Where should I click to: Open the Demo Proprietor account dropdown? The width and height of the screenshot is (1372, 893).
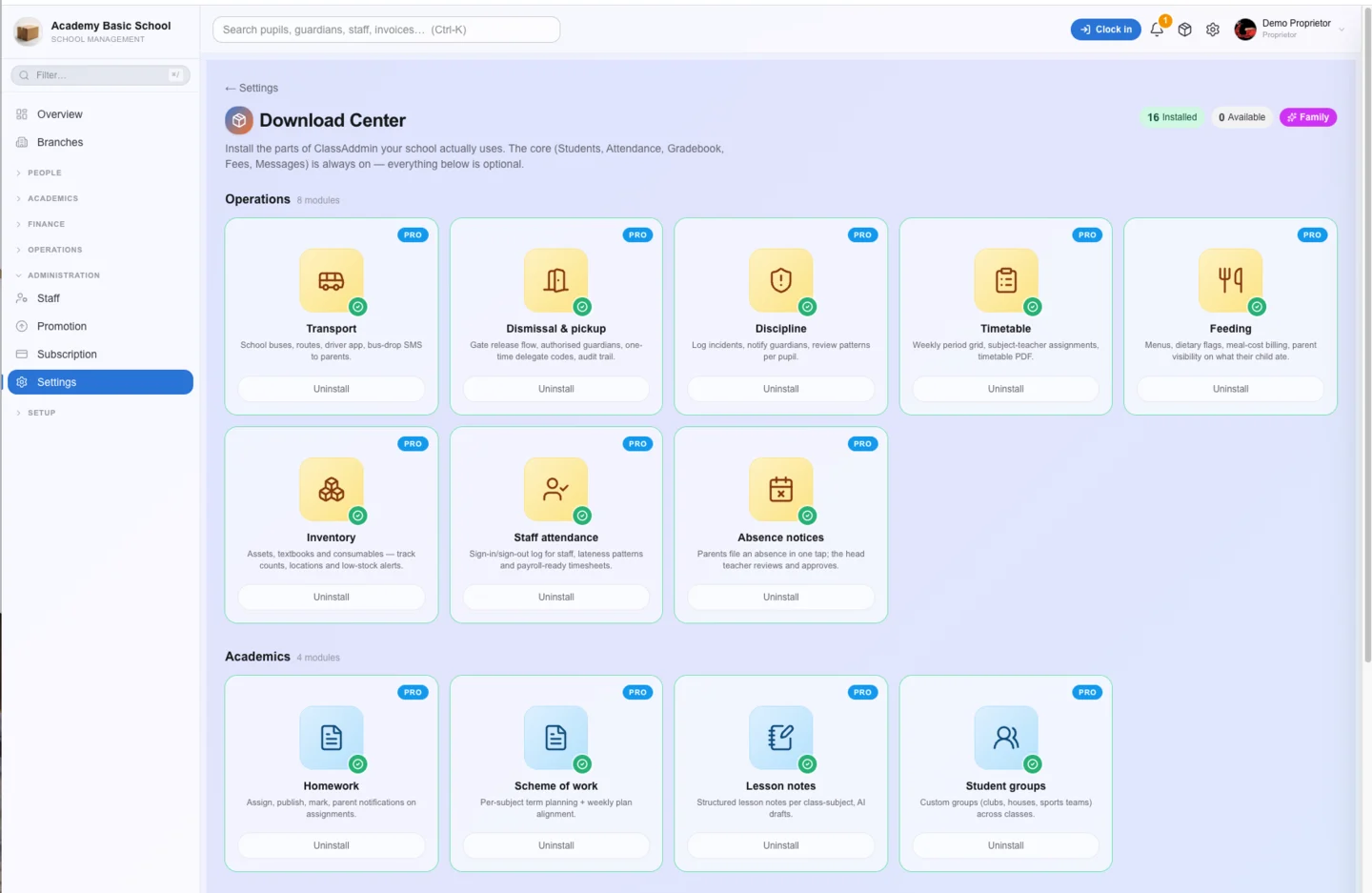click(1290, 30)
